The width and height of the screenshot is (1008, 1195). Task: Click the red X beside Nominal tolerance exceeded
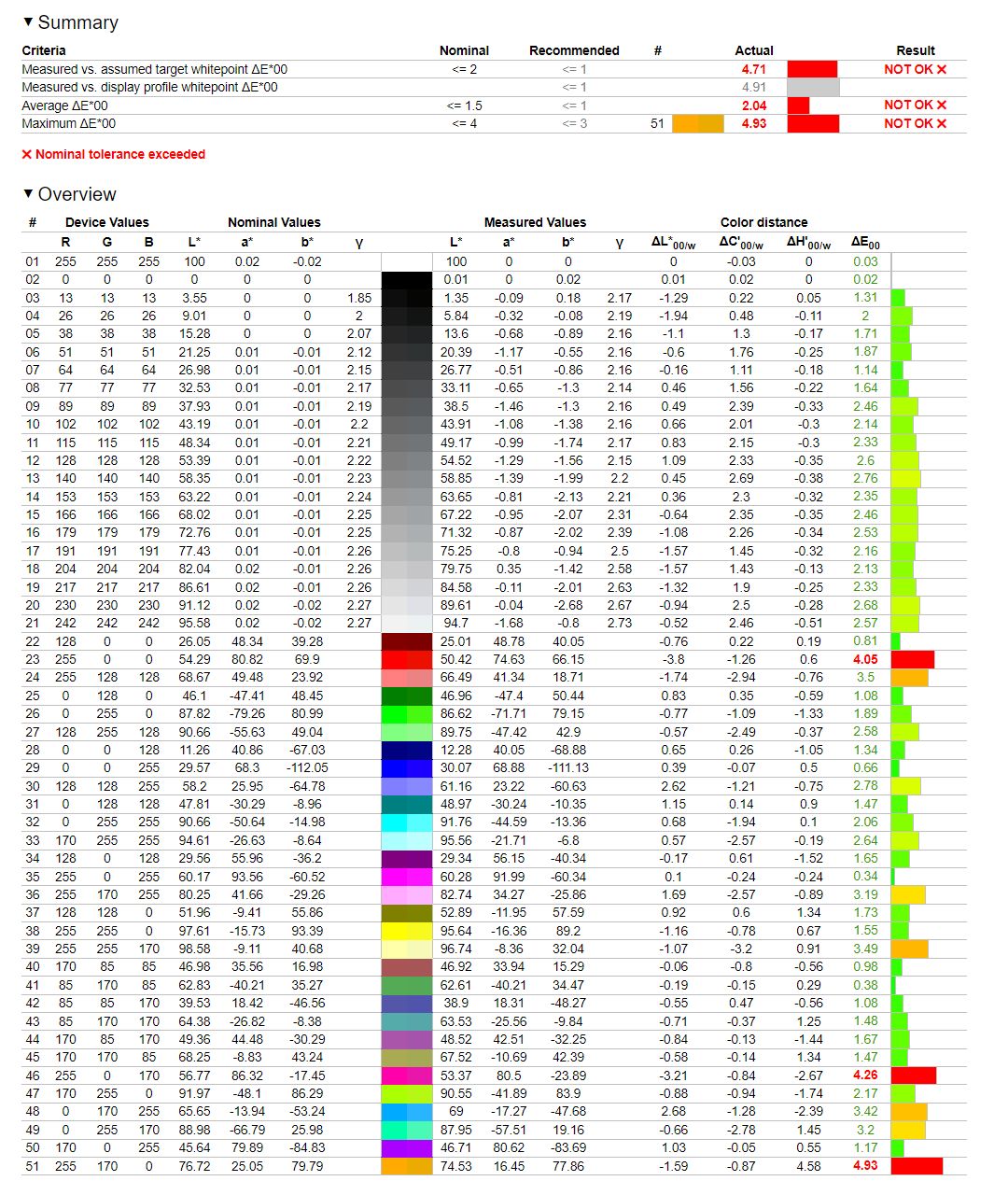pyautogui.click(x=27, y=154)
